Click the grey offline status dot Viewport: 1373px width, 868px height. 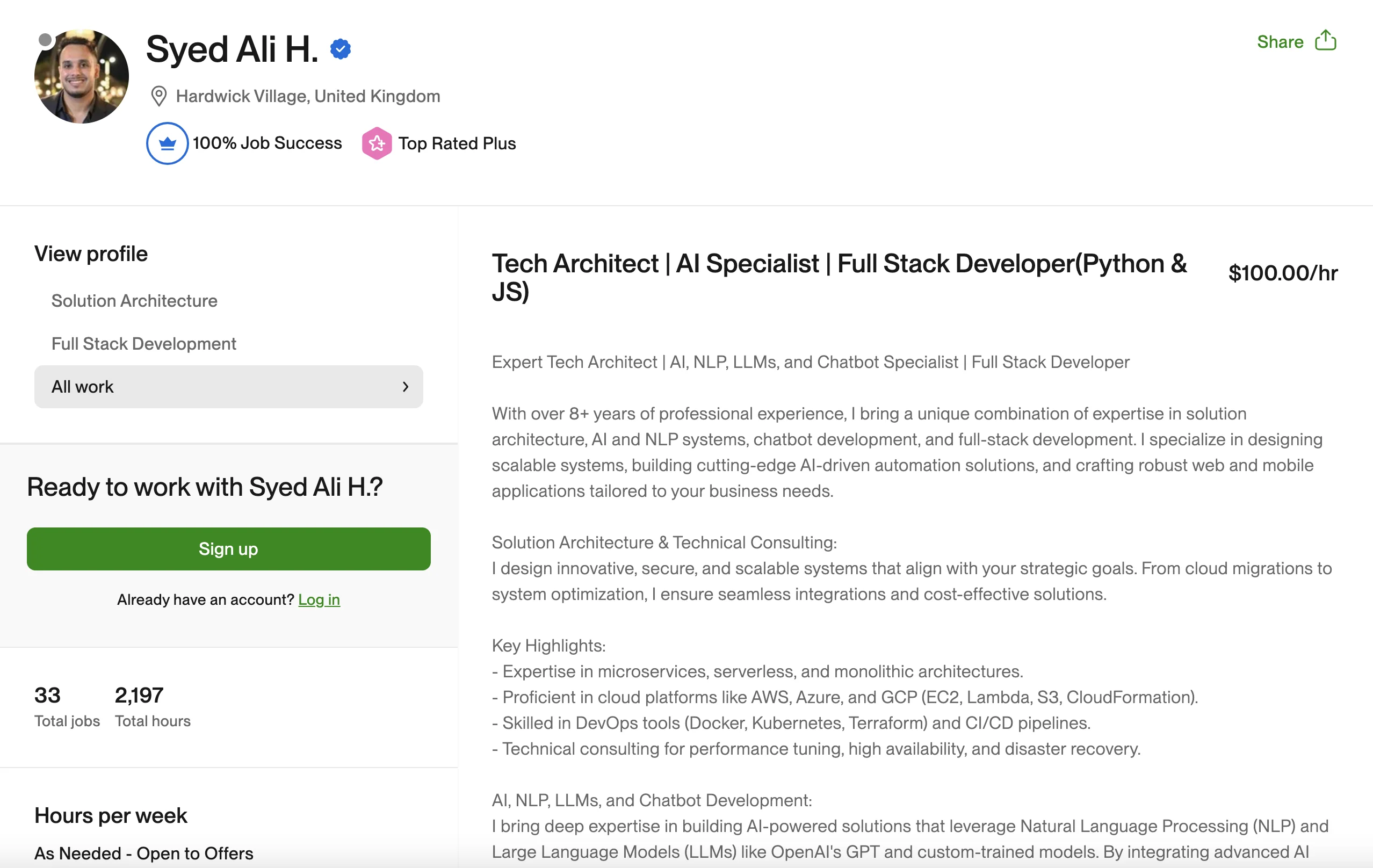(x=45, y=39)
